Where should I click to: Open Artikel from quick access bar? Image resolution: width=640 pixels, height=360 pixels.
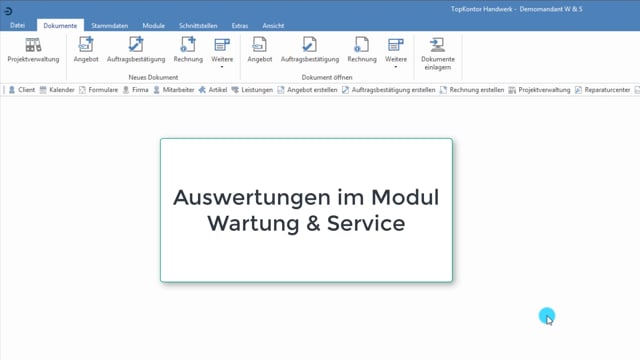pyautogui.click(x=213, y=90)
